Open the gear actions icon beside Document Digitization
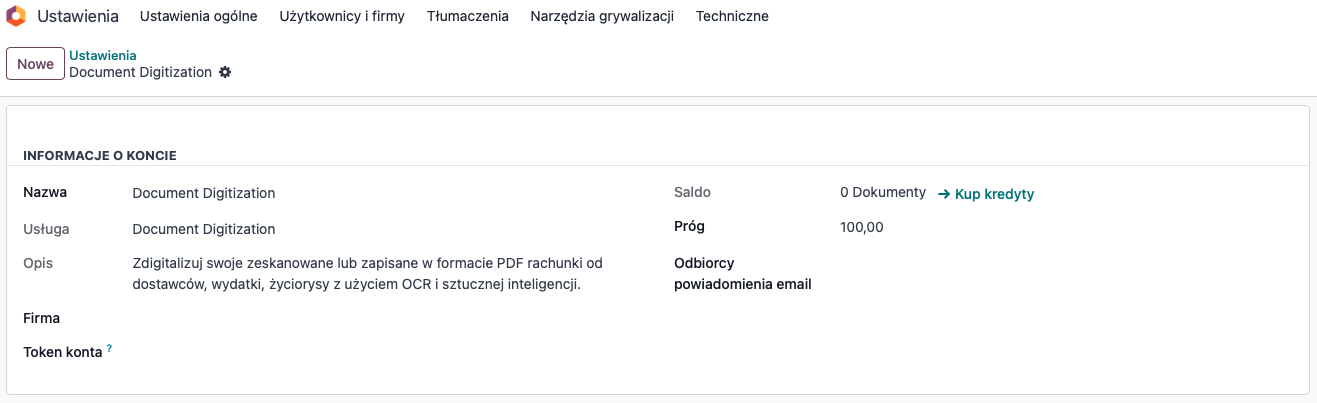Viewport: 1317px width, 403px height. [225, 72]
